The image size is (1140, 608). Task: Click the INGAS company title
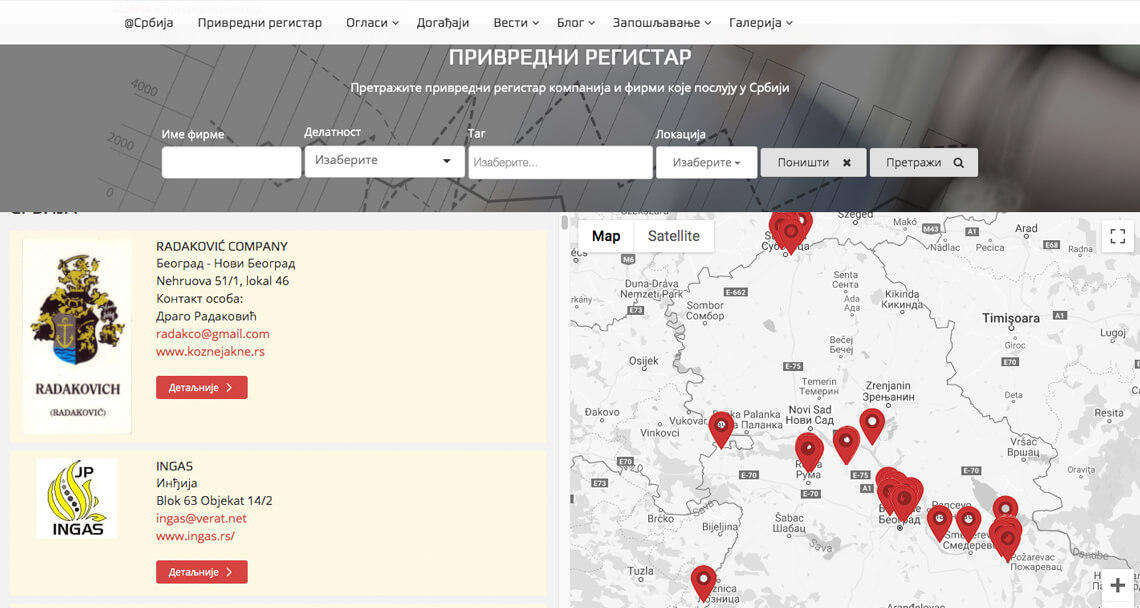[174, 466]
